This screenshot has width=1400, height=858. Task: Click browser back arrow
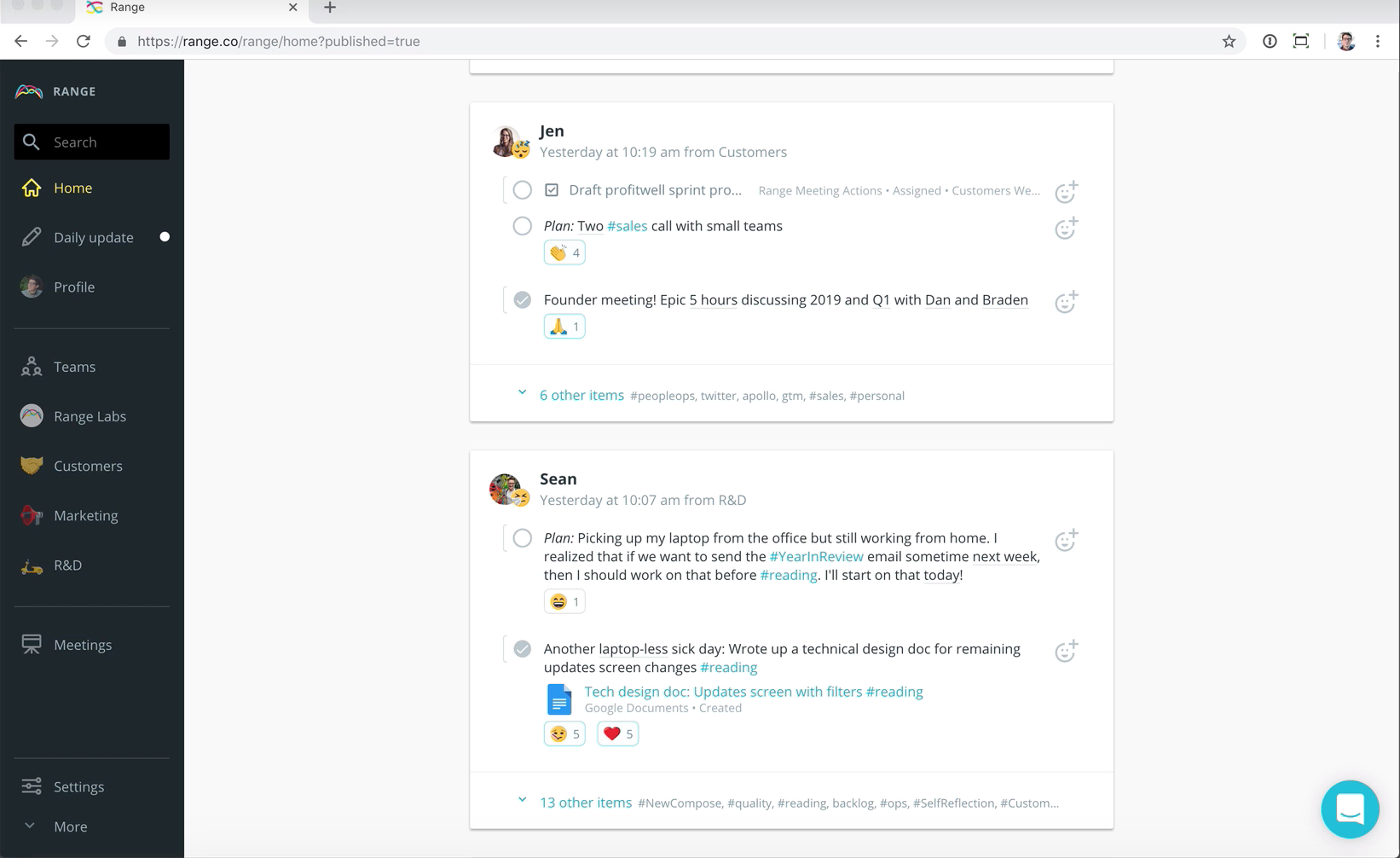[20, 41]
